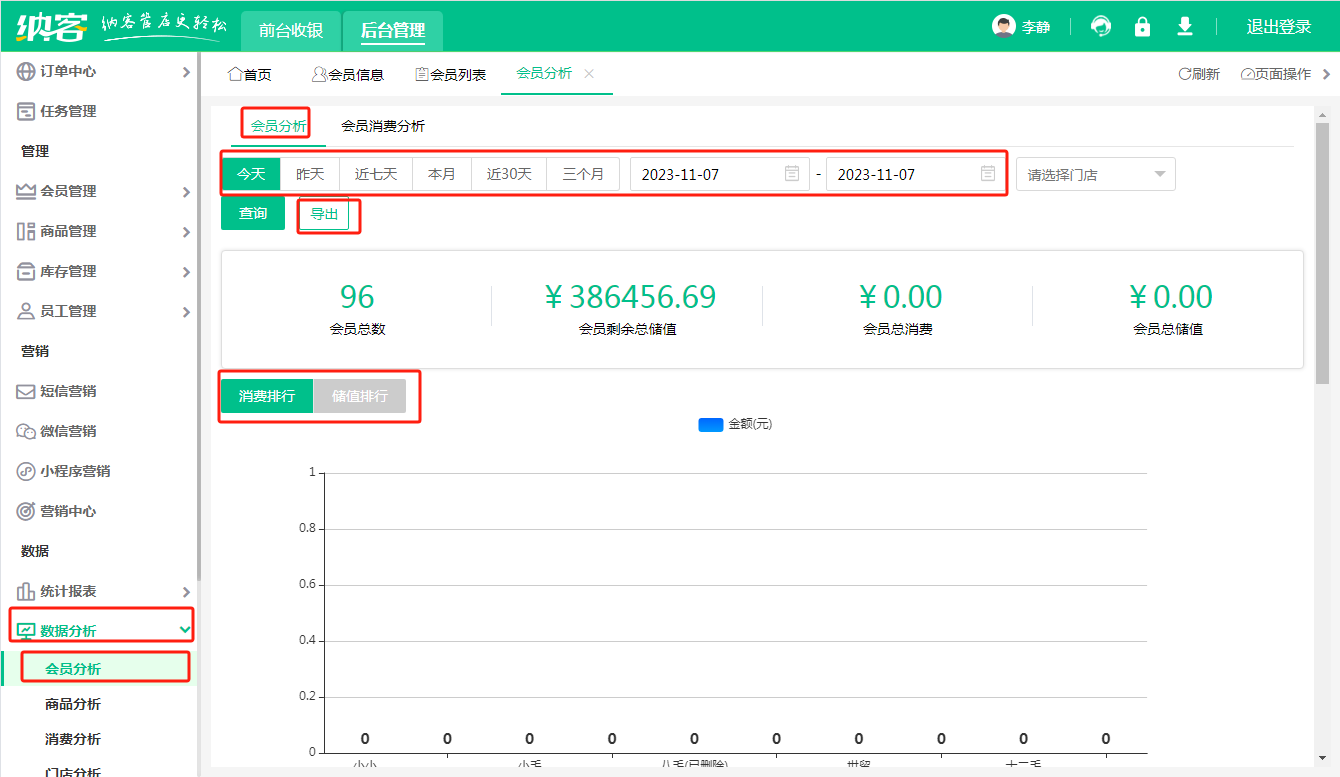Open the 请选择门店 store dropdown
Image resolution: width=1340 pixels, height=777 pixels.
[1095, 174]
